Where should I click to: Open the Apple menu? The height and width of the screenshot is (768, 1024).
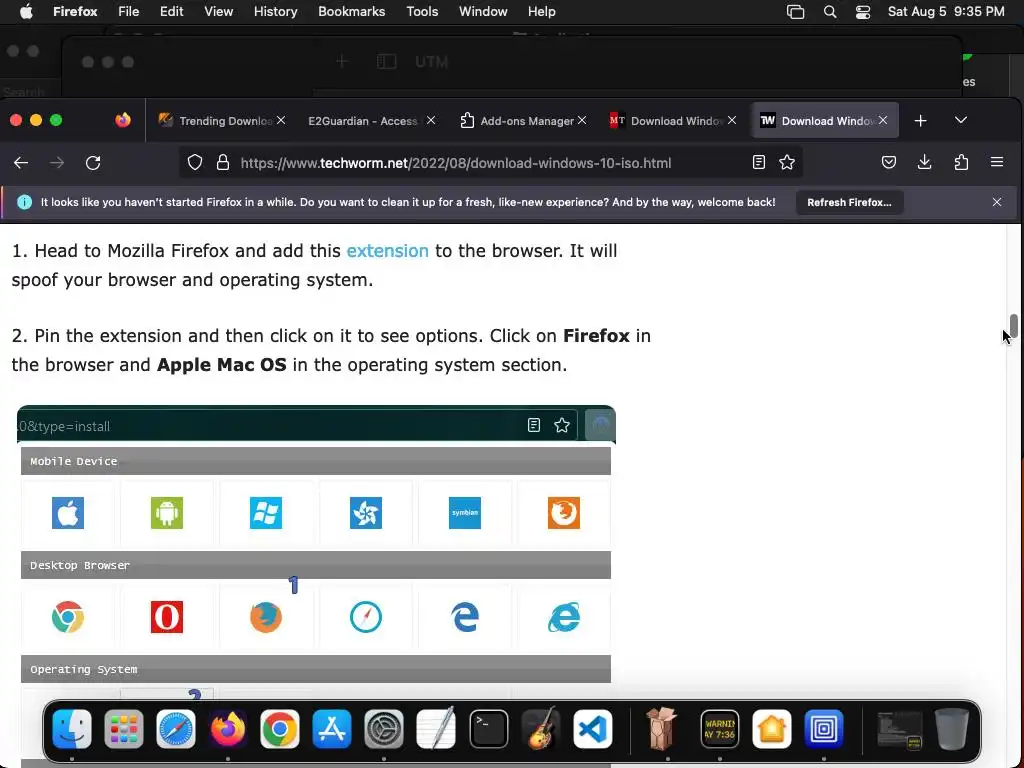tap(26, 12)
